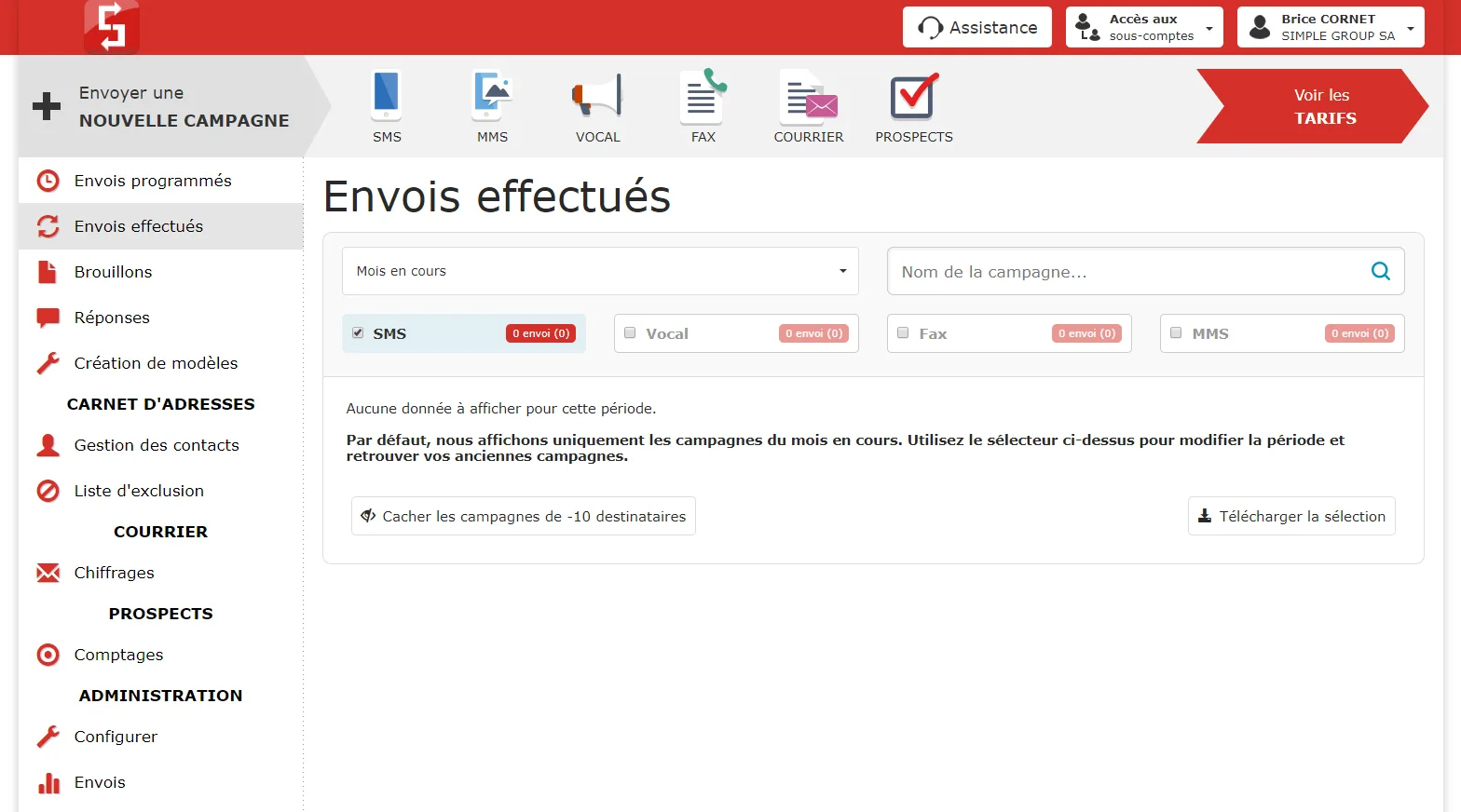Click the download icon on Télécharger
The width and height of the screenshot is (1461, 812).
(x=1205, y=516)
